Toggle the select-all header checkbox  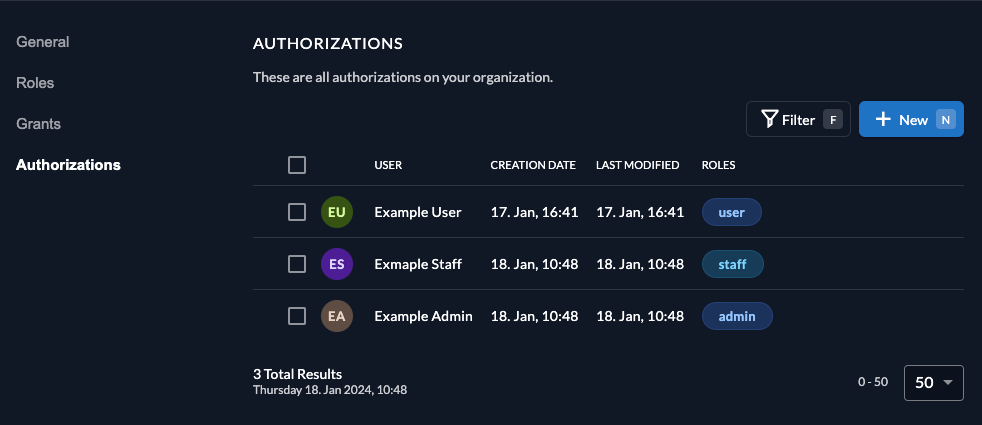point(296,165)
